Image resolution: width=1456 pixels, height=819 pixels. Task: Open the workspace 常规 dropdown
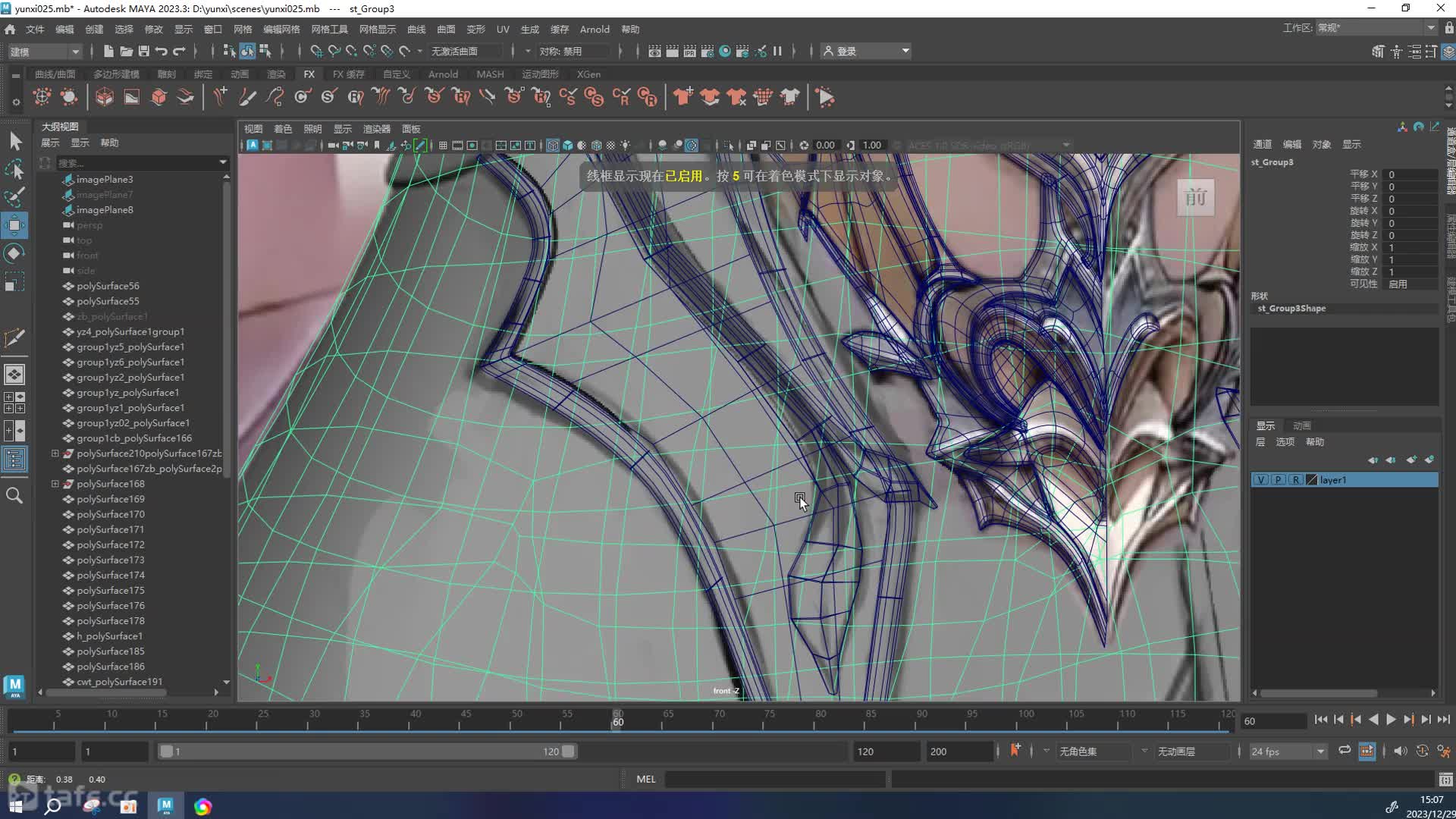point(1376,28)
